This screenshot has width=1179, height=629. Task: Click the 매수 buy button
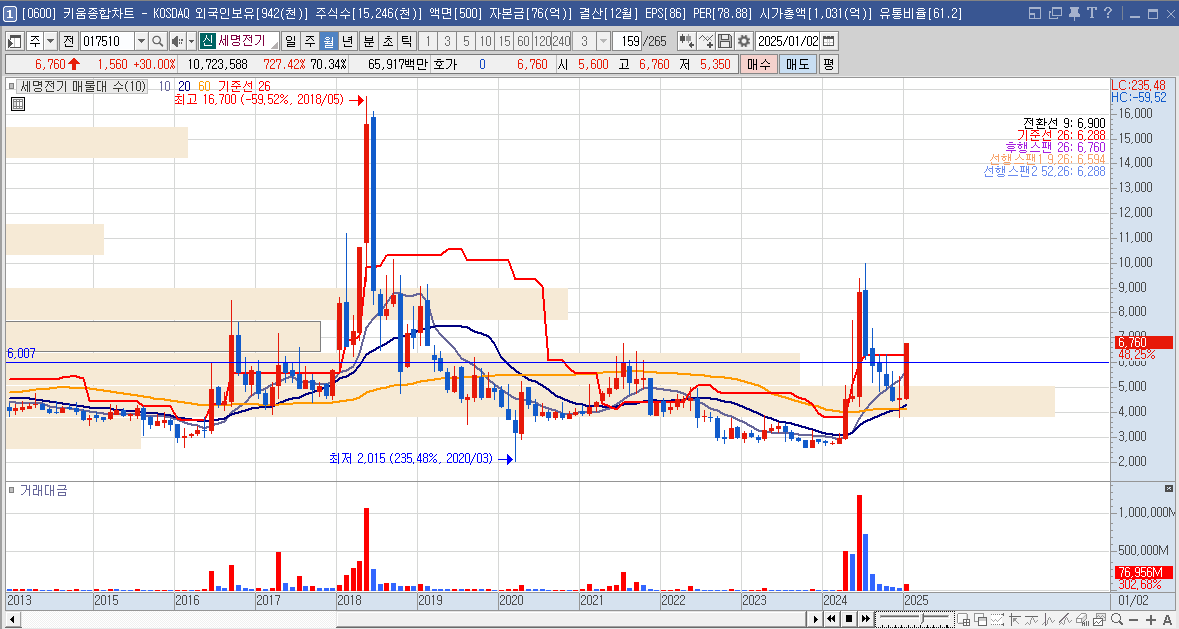point(758,65)
